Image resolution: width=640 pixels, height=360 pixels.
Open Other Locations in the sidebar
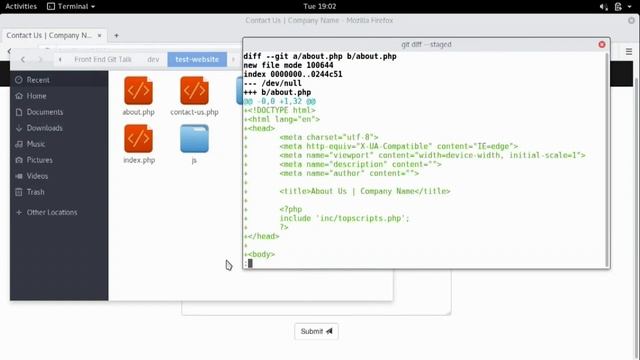59,212
